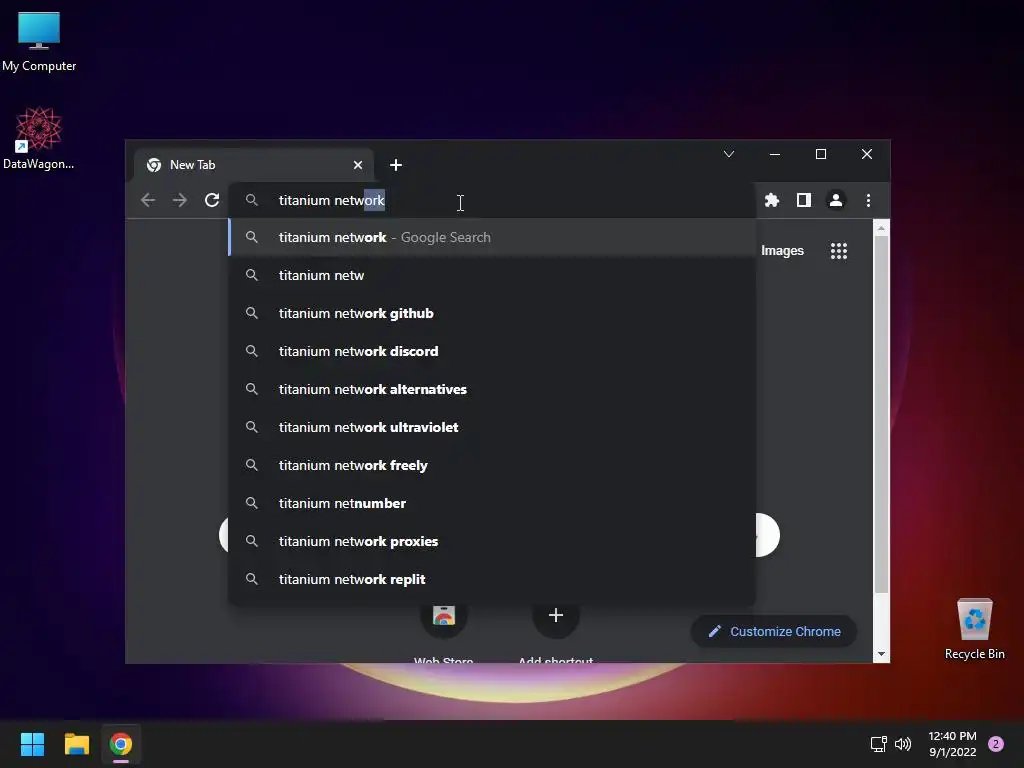
Task: Close the New Tab tab
Action: pyautogui.click(x=358, y=165)
